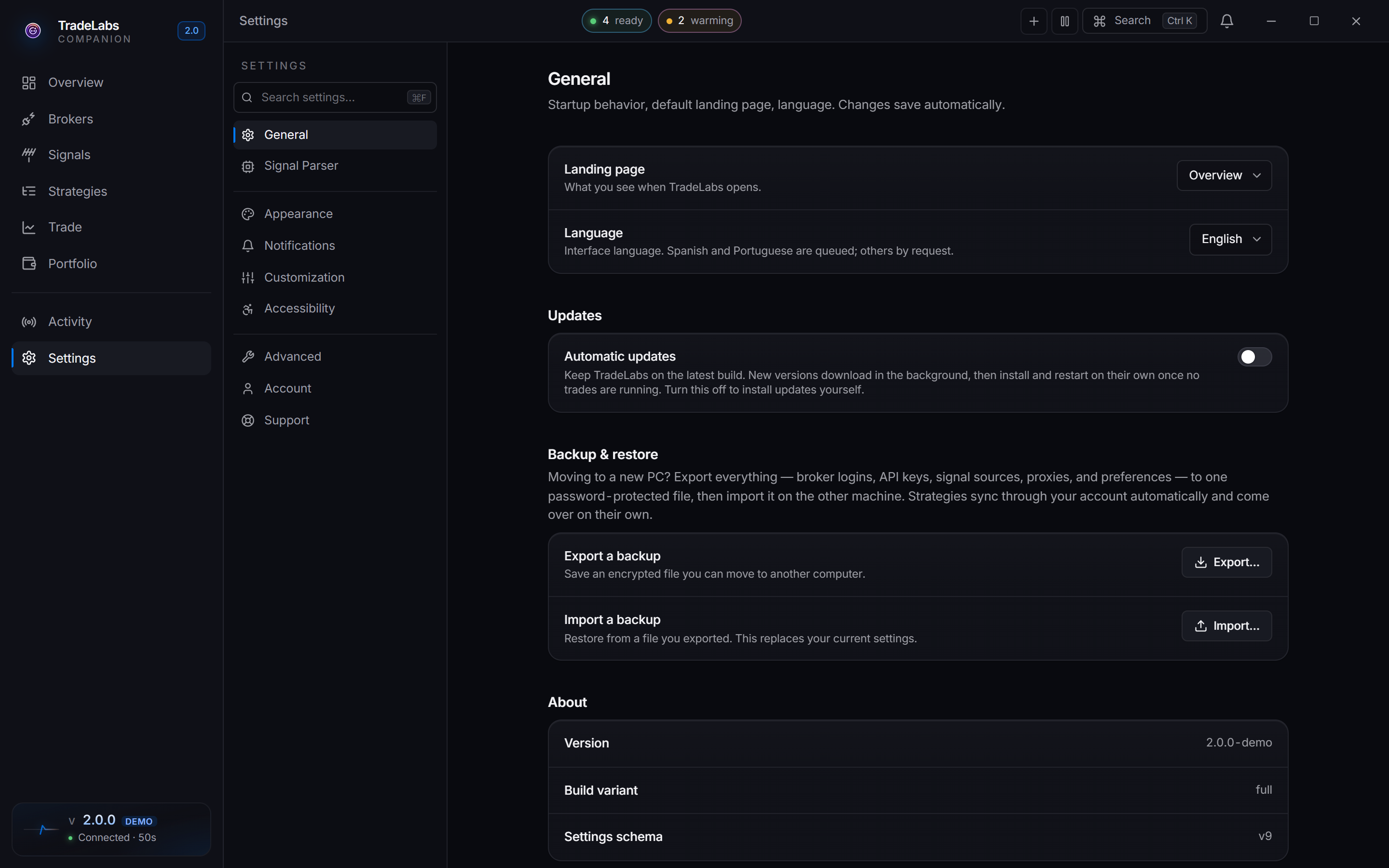
Task: Open the Language English dropdown
Action: pos(1231,239)
